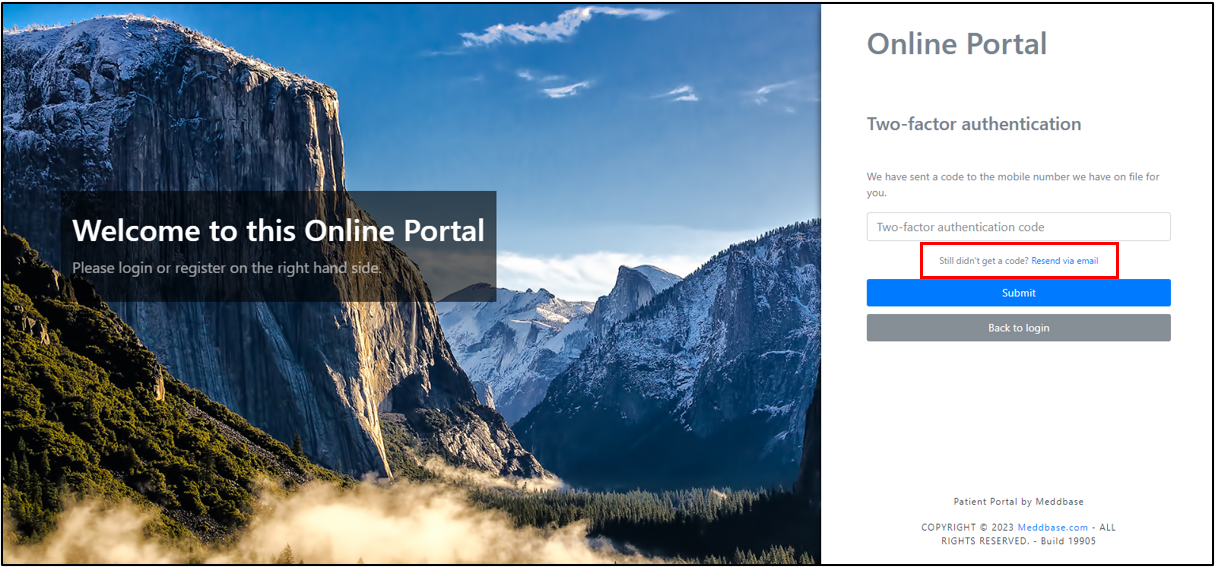This screenshot has width=1216, height=569.
Task: Click the Two-factor authentication code field
Action: pyautogui.click(x=1018, y=227)
